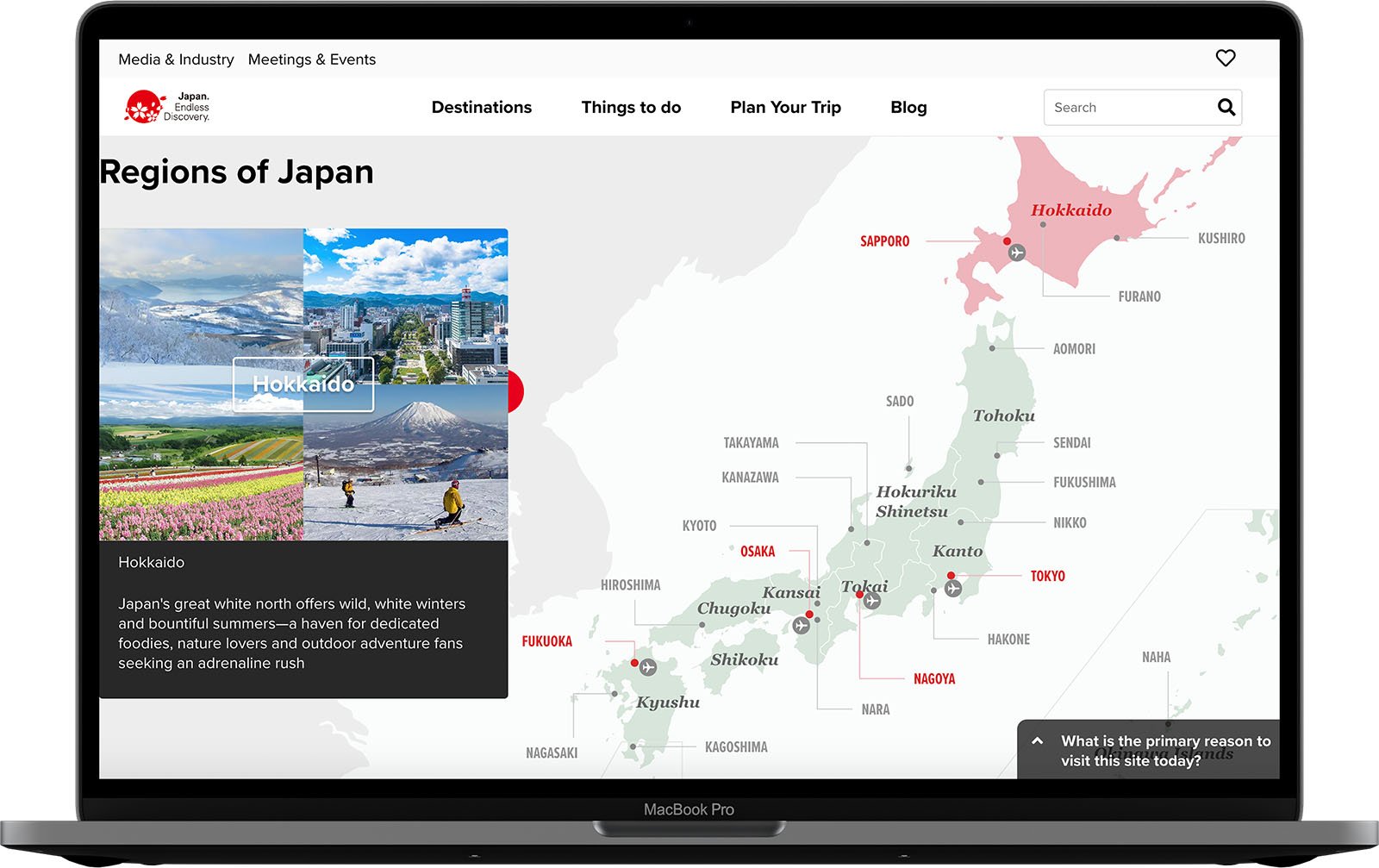Click the TAKAYAMA city label

(751, 443)
